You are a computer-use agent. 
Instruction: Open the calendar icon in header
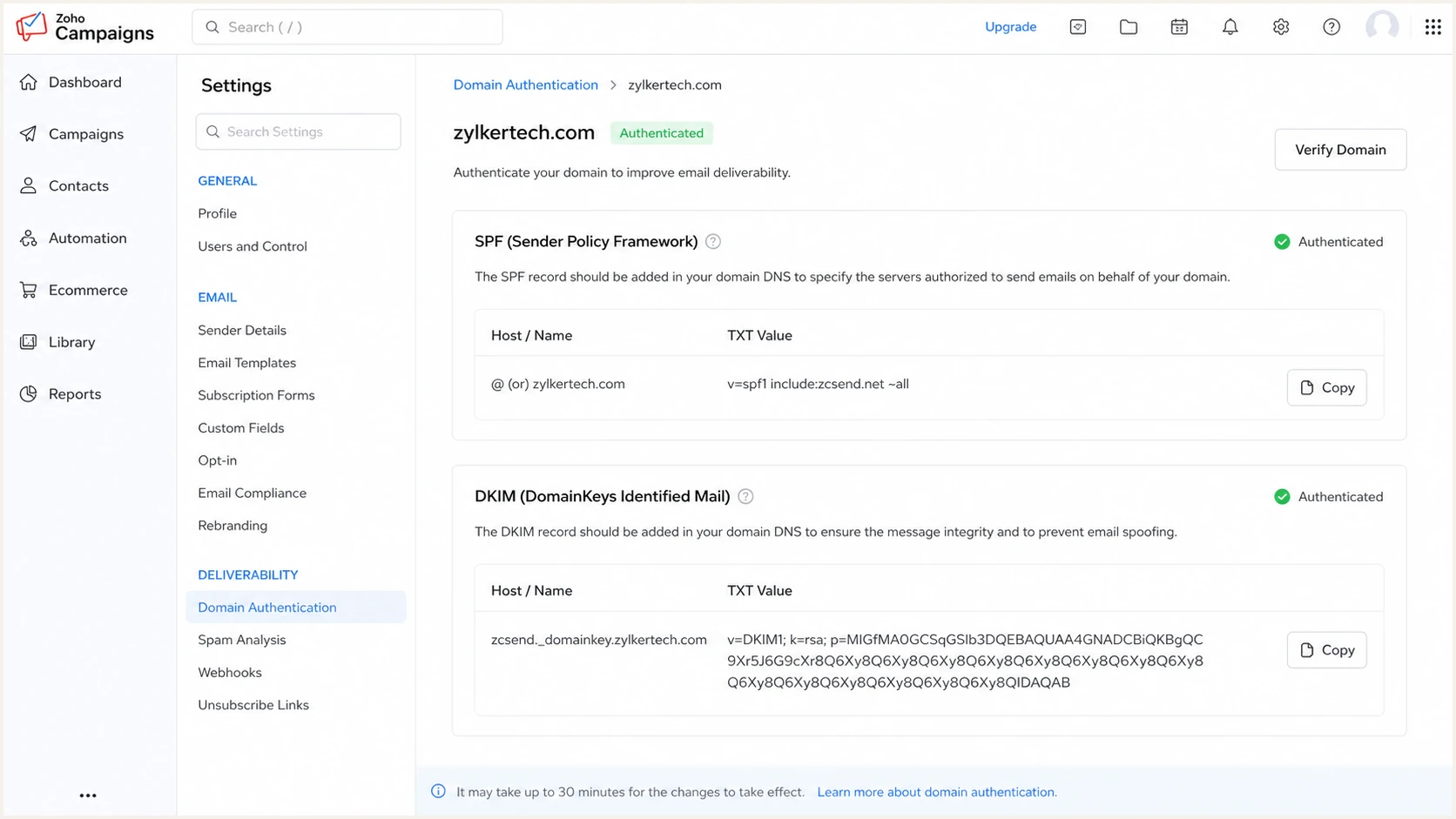pos(1179,27)
